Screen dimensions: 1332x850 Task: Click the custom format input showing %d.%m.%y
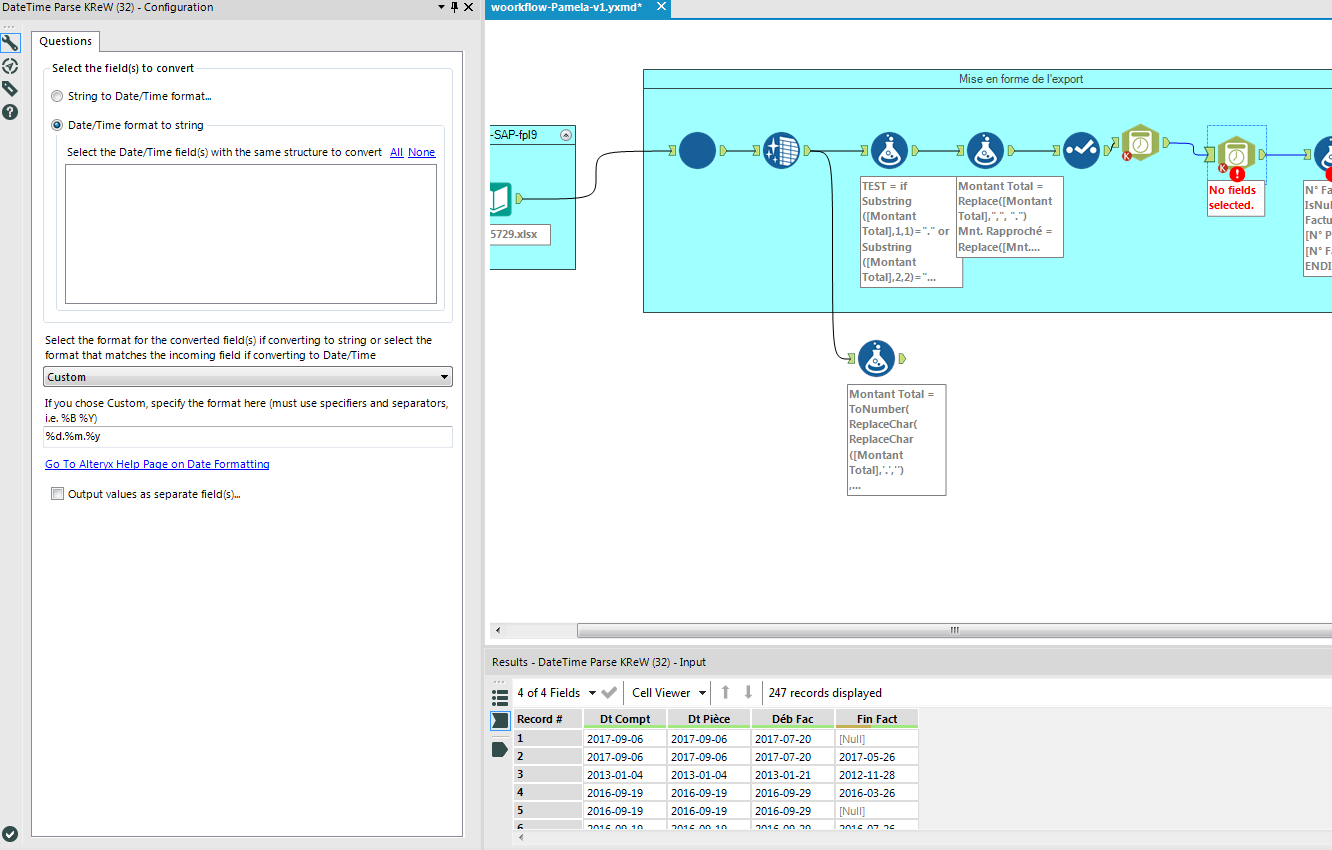[x=247, y=436]
